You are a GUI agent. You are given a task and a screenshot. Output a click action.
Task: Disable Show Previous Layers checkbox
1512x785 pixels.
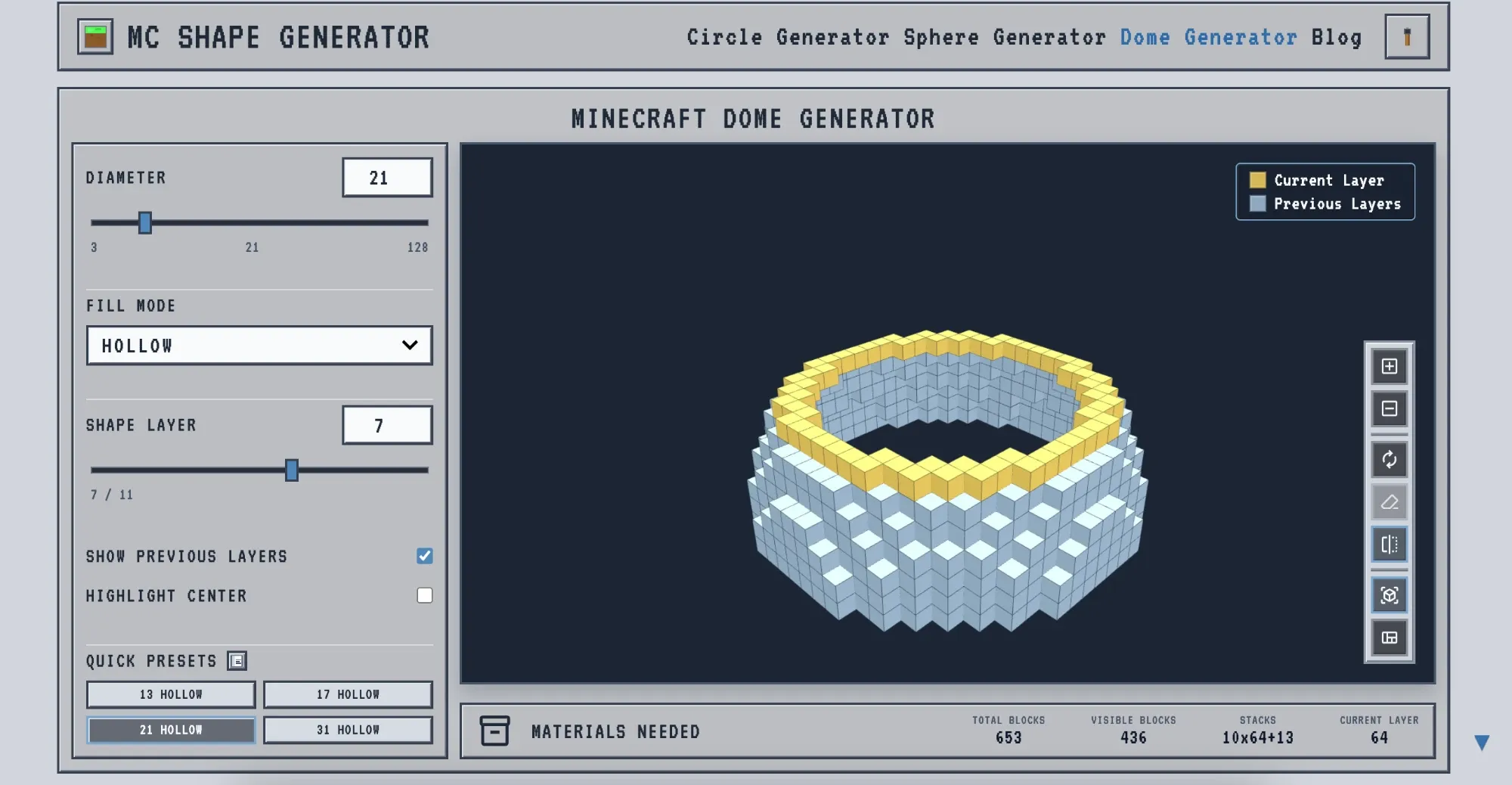pyautogui.click(x=425, y=556)
